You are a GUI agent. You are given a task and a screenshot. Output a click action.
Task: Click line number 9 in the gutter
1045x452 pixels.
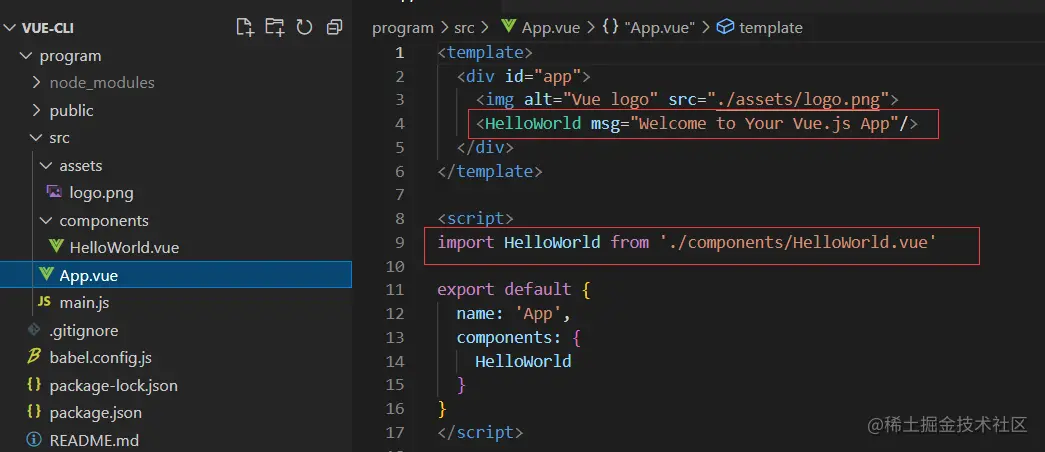point(399,242)
